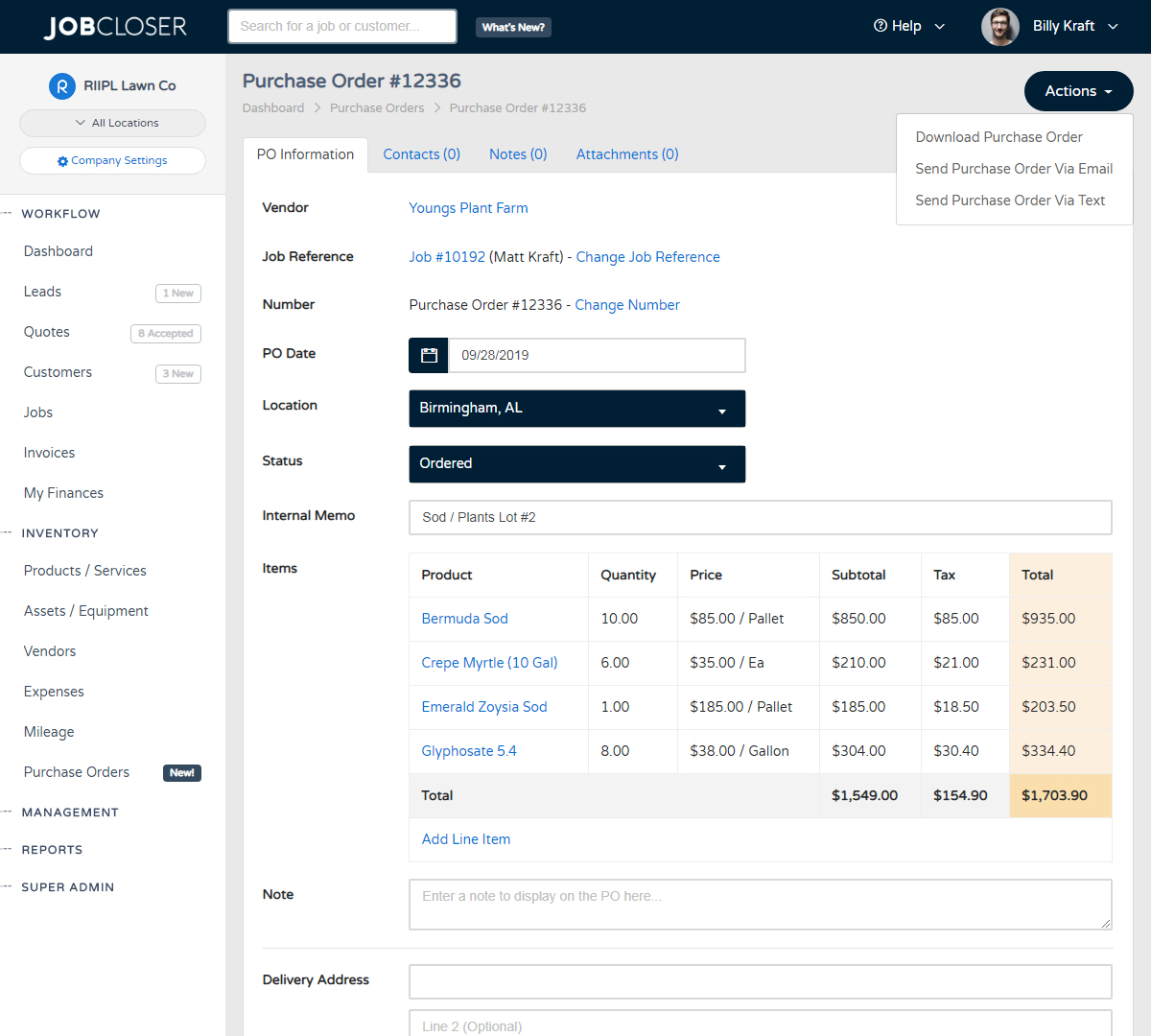This screenshot has height=1036, width=1151.
Task: Click the search for a job field
Action: click(341, 26)
